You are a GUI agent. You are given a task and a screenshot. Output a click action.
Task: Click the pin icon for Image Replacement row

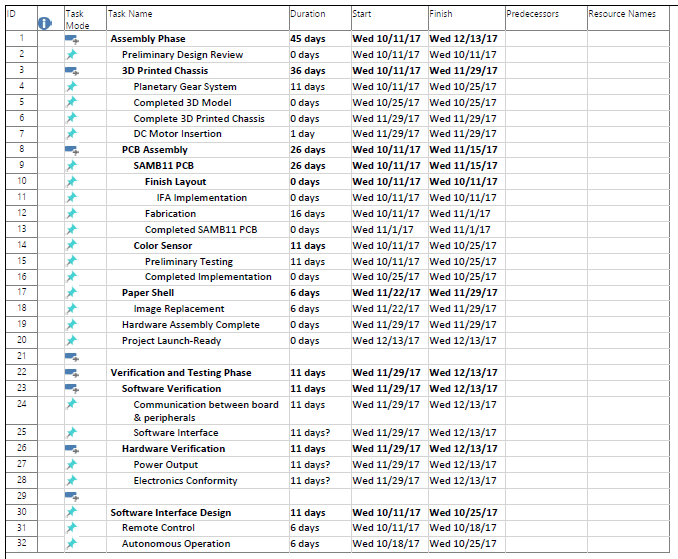72,309
